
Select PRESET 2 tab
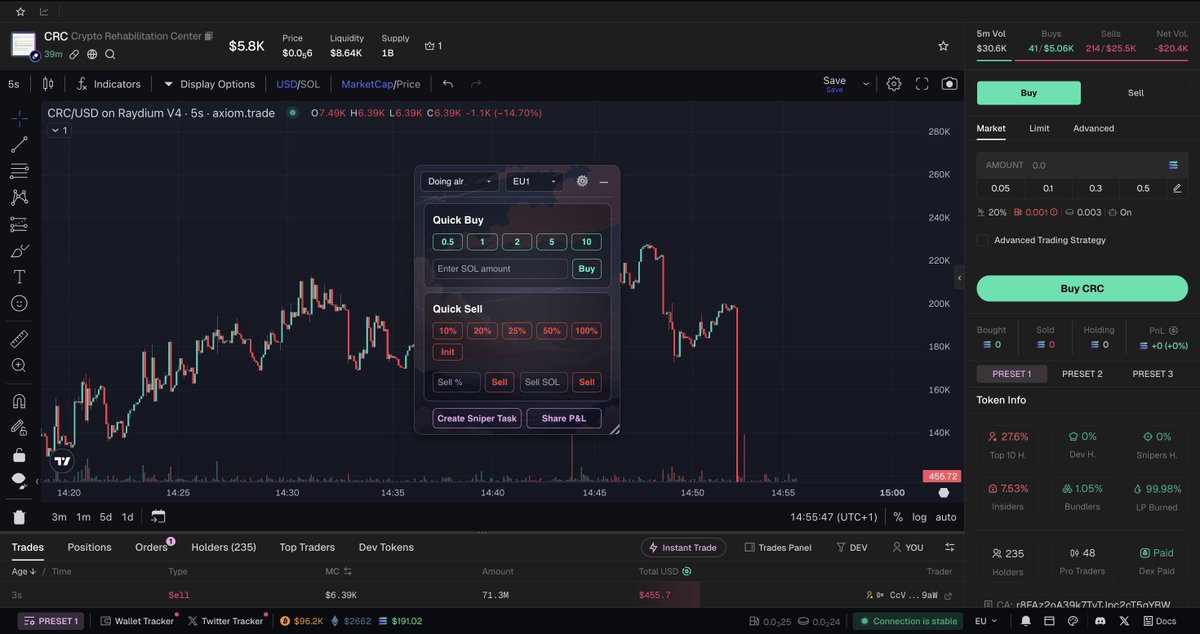[x=1082, y=374]
